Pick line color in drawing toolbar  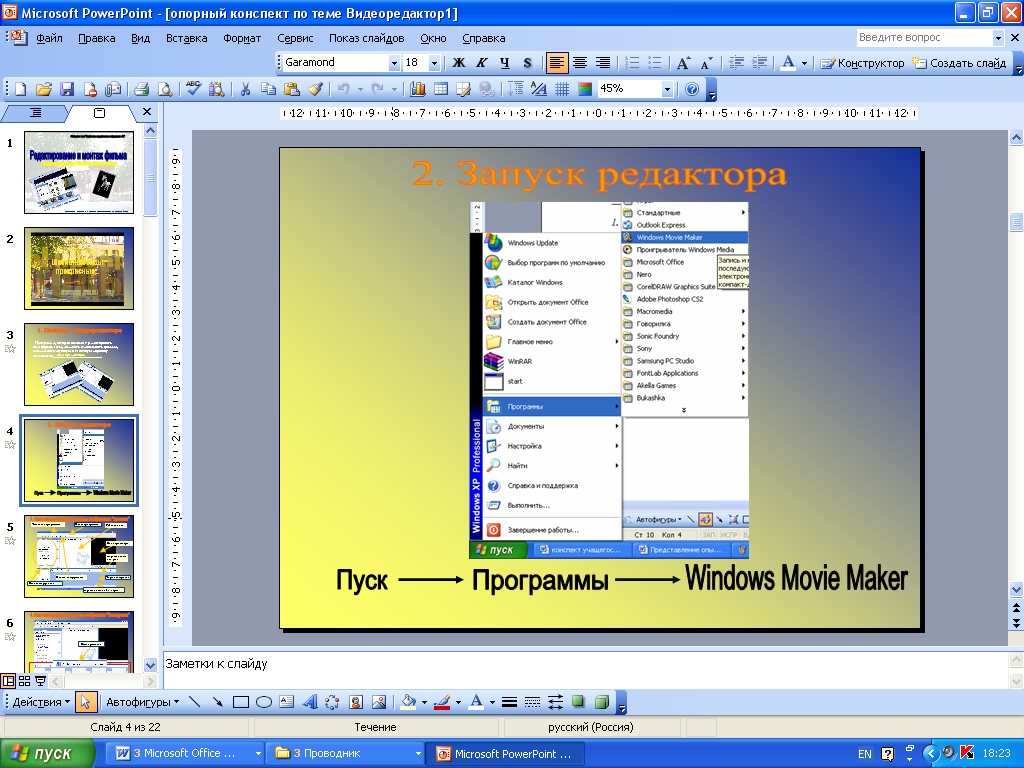point(442,702)
